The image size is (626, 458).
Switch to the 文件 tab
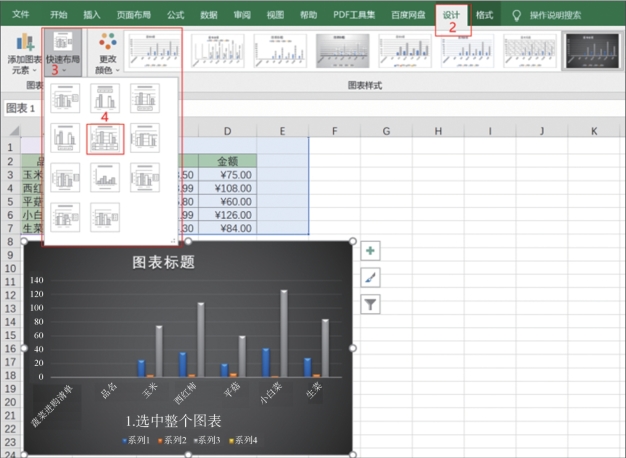tap(20, 15)
